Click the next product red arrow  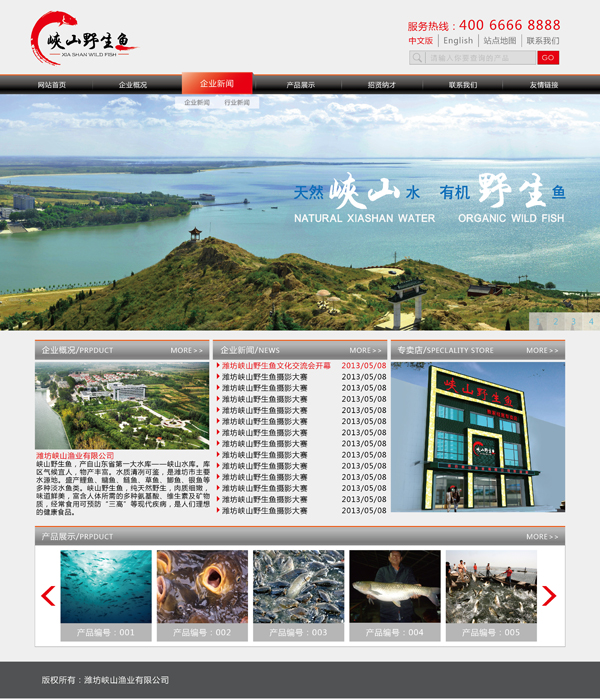(x=548, y=596)
